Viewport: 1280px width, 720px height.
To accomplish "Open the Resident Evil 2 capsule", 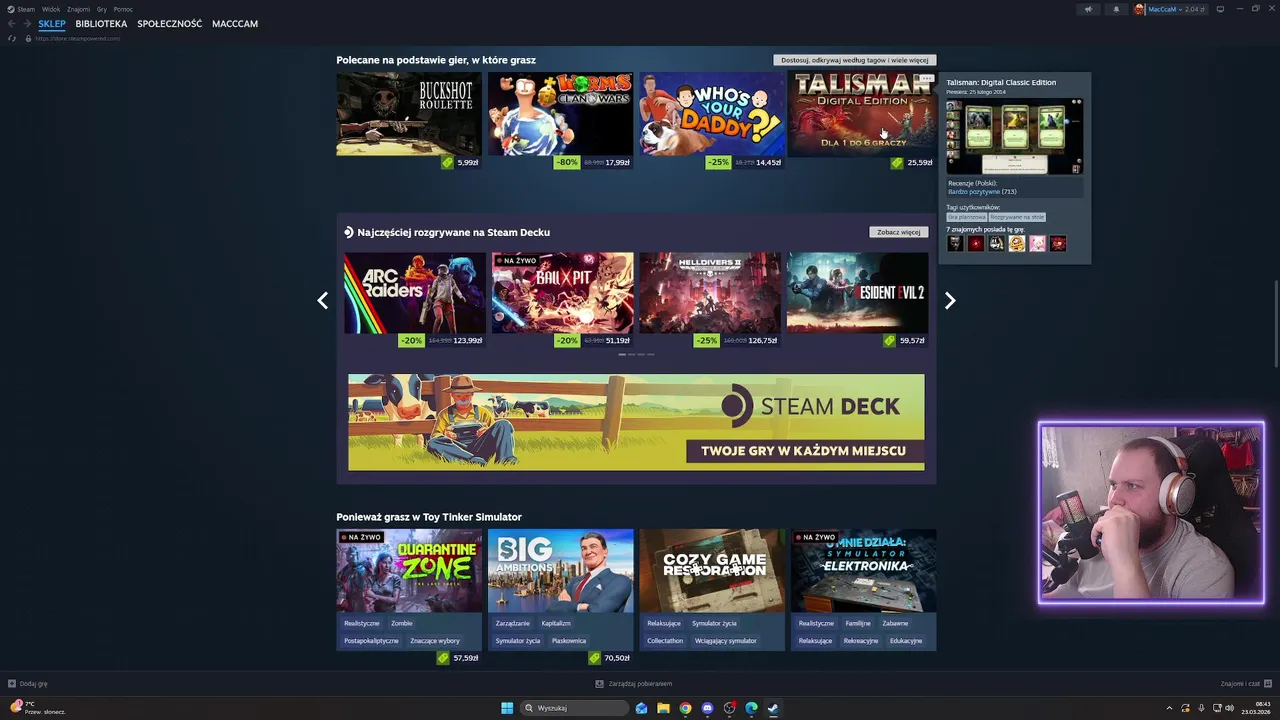I will (x=858, y=293).
